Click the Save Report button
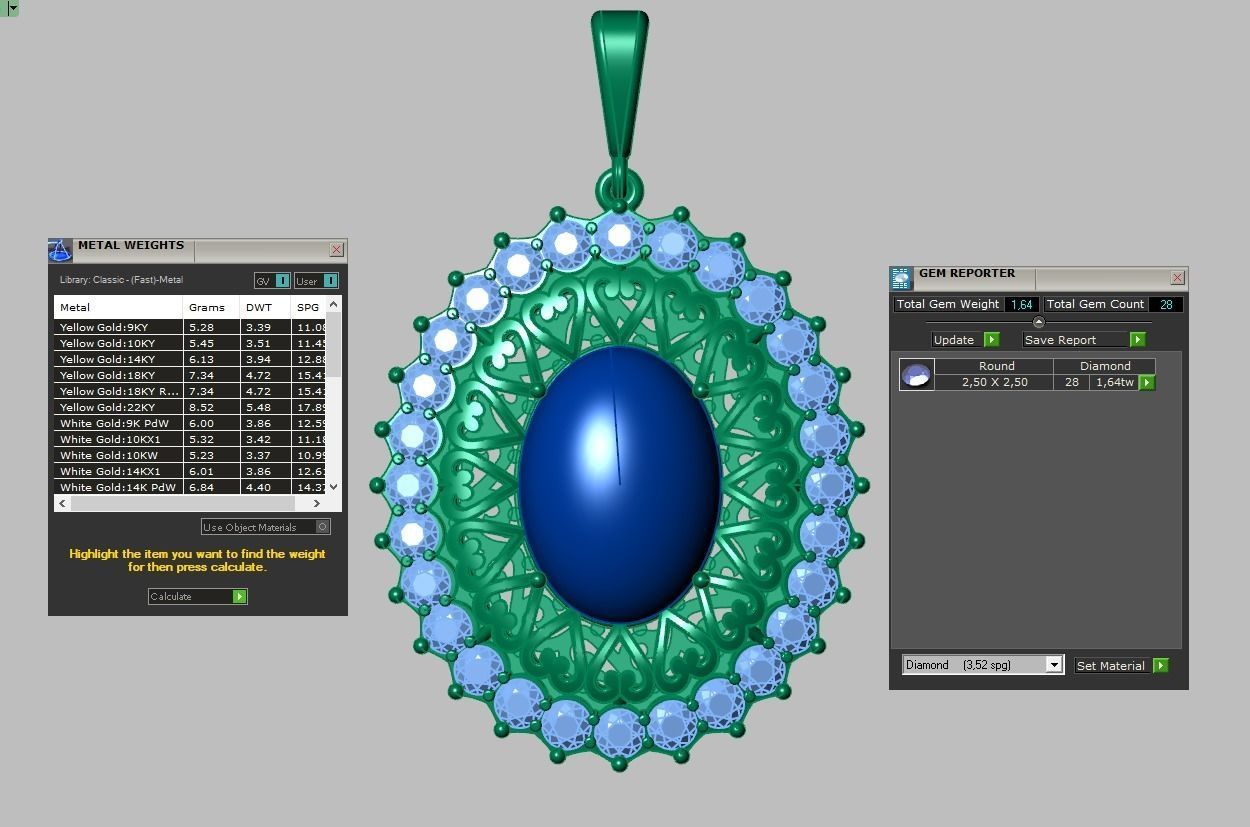1250x827 pixels. (x=1084, y=340)
